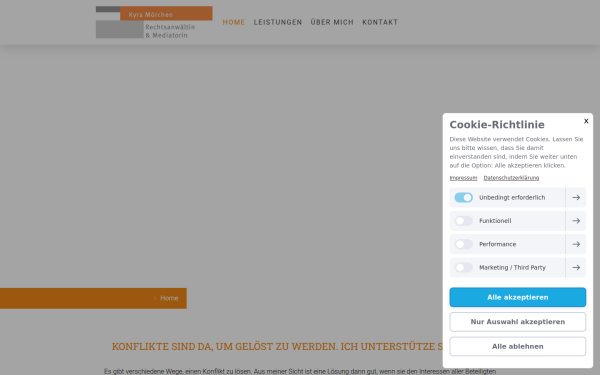Open the LEISTUNGEN menu item
Viewport: 600px width, 375px height.
point(278,22)
